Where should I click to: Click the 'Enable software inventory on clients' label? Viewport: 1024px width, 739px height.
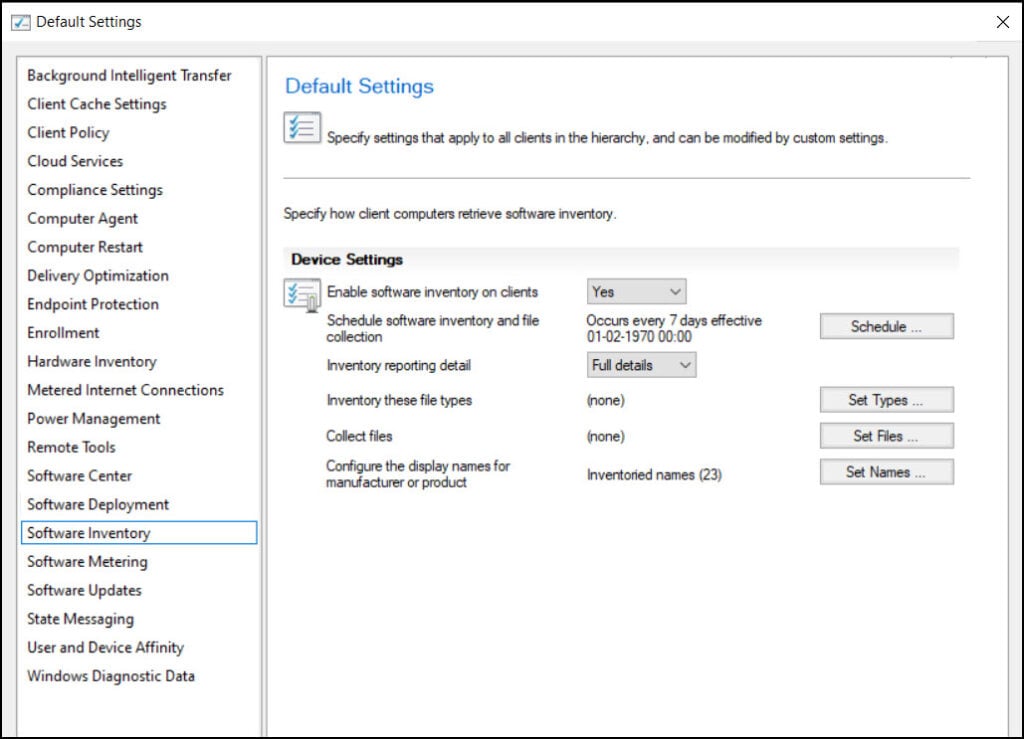tap(432, 292)
